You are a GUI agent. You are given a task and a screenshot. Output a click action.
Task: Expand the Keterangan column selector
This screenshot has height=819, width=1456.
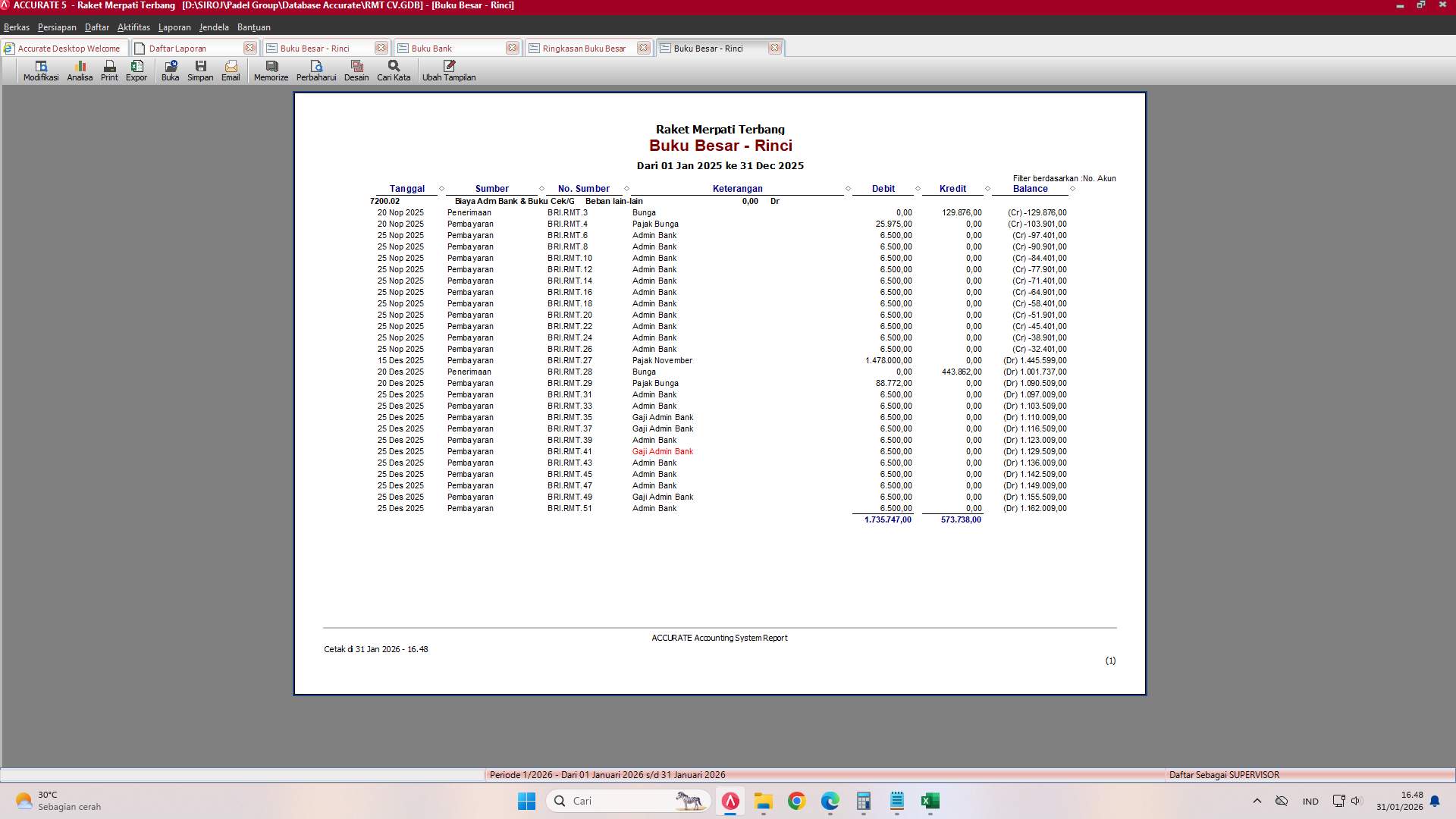coord(848,188)
